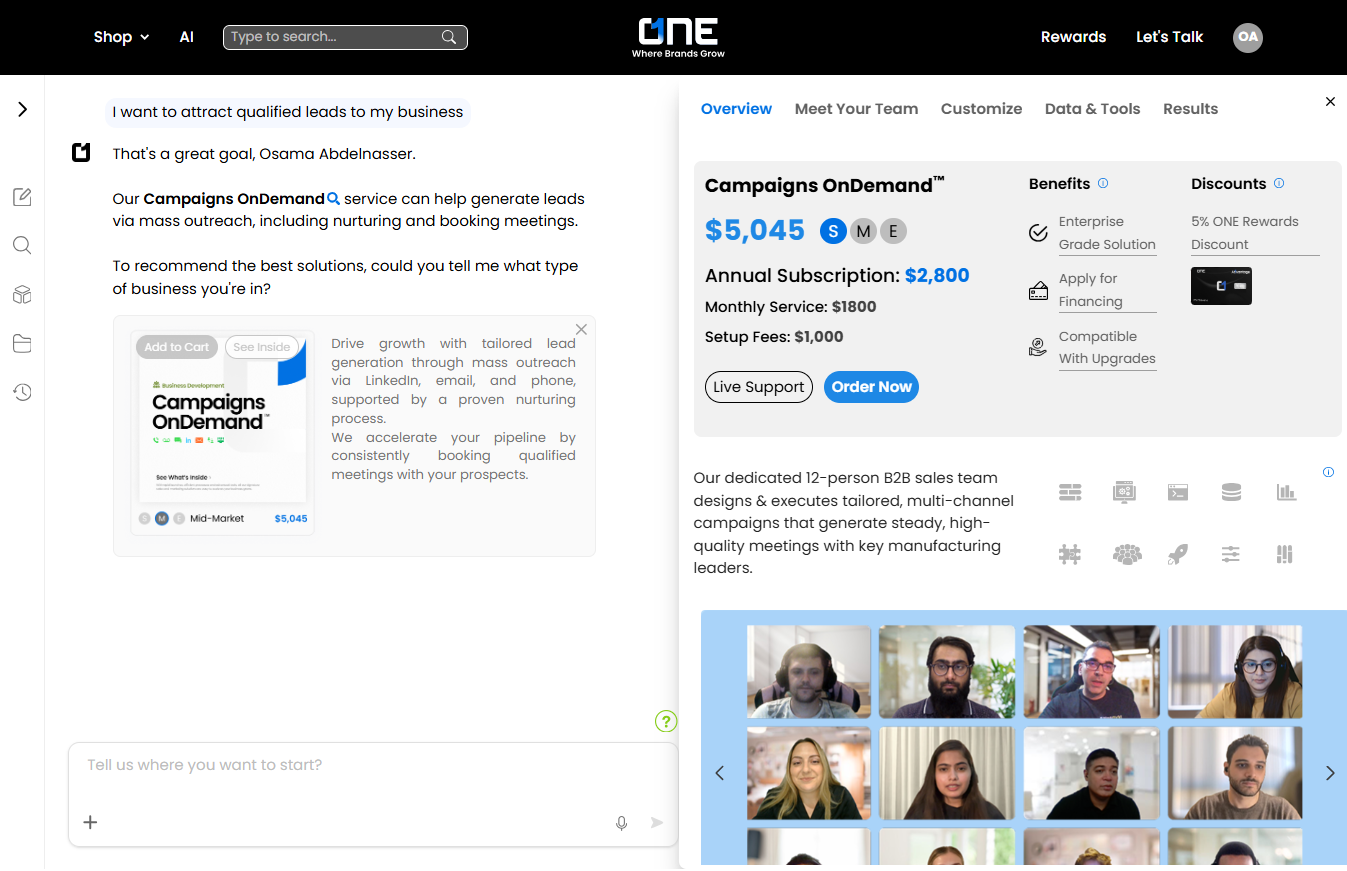This screenshot has height=871, width=1347.
Task: Click the magnifier icon in the top search bar
Action: [449, 37]
